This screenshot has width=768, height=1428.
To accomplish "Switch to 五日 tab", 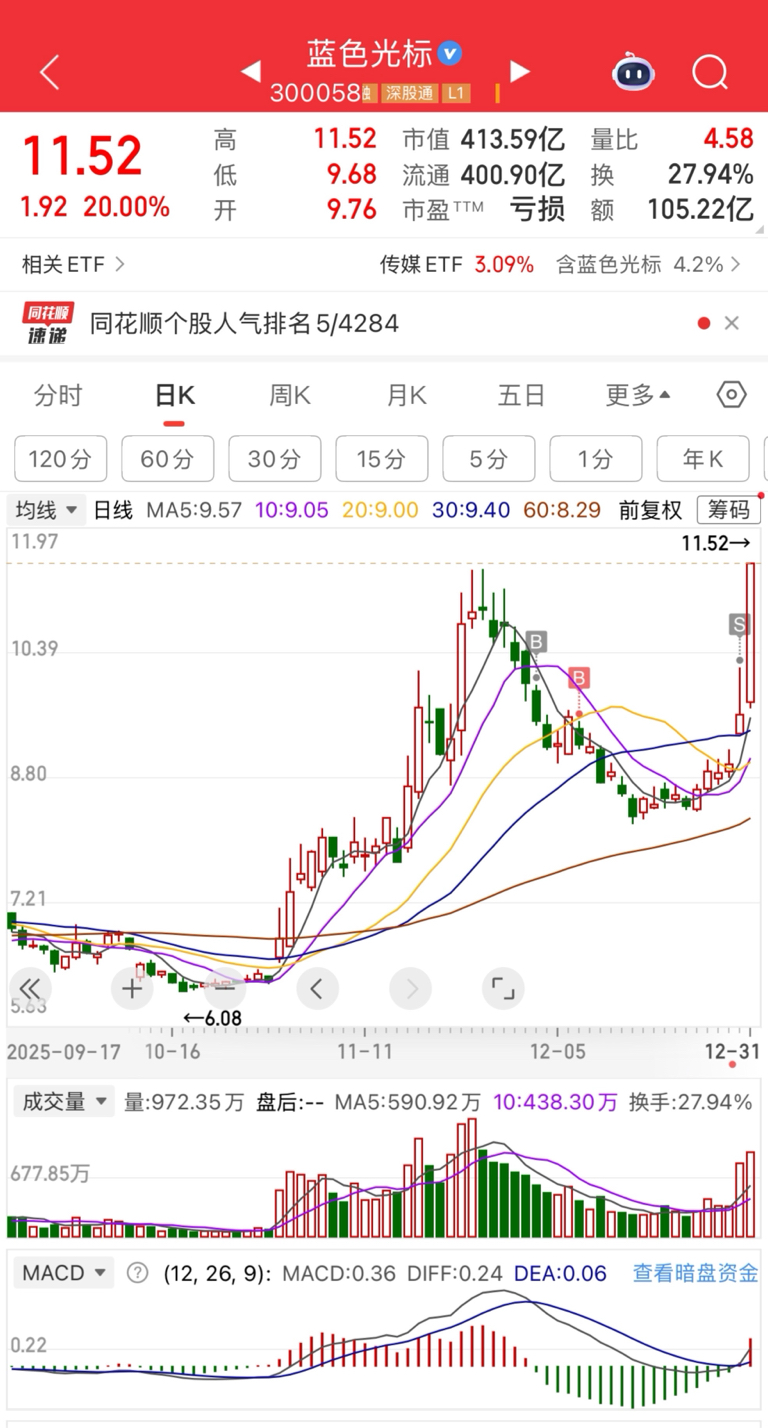I will coord(521,395).
